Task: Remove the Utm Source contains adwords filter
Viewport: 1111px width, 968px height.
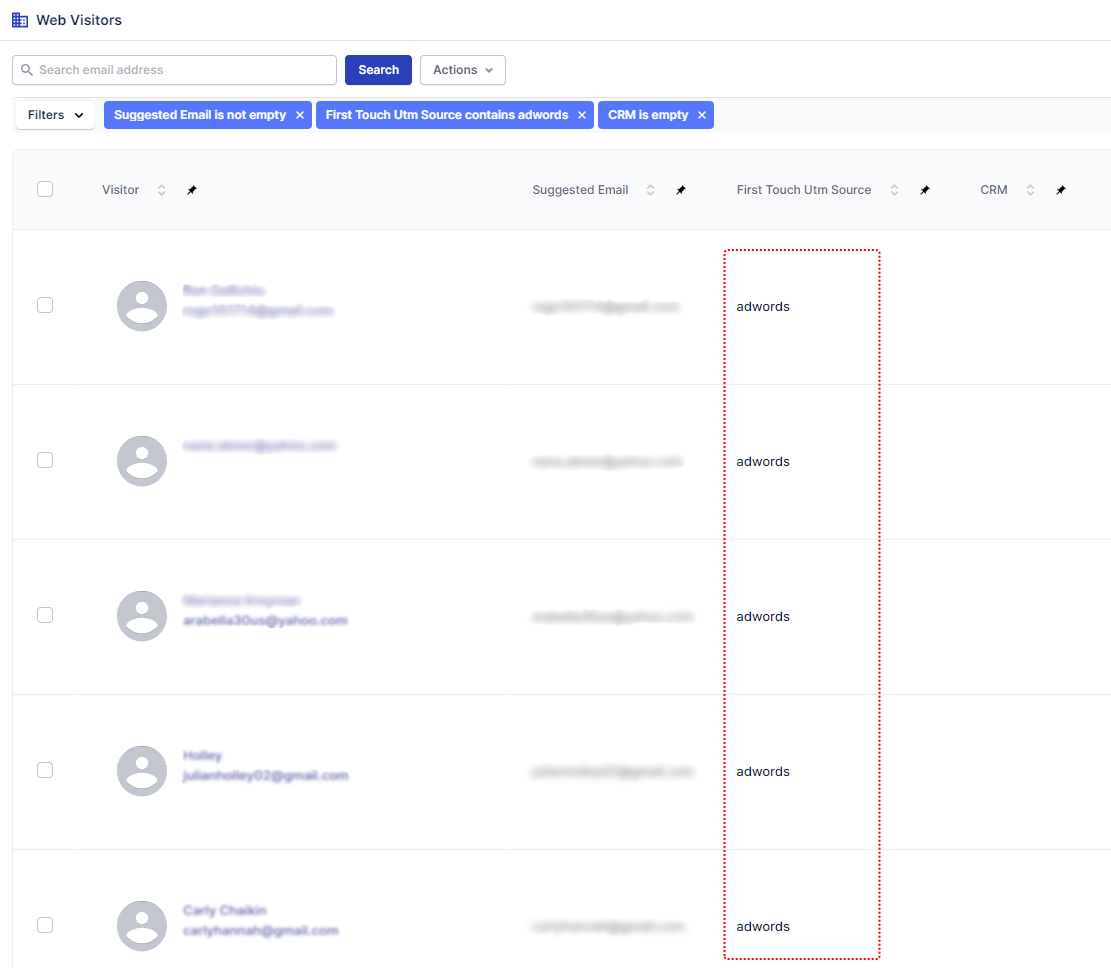Action: point(582,115)
